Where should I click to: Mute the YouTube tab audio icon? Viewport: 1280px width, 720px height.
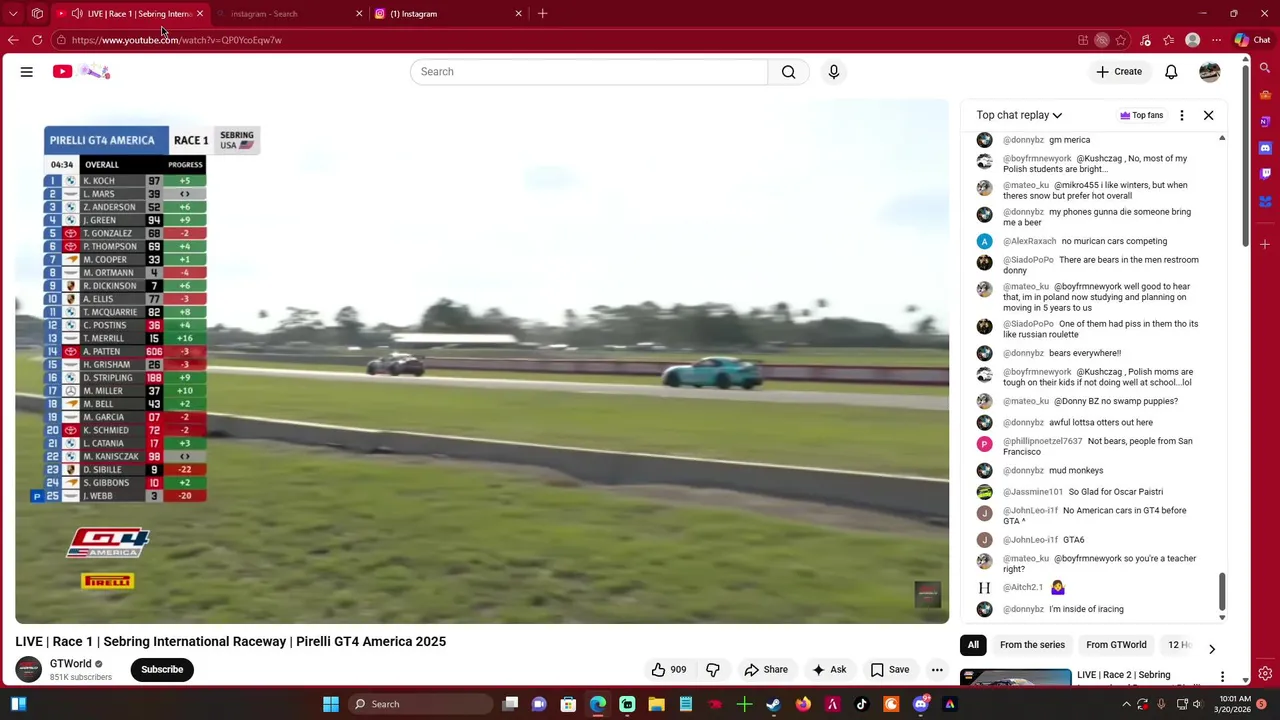(x=77, y=14)
